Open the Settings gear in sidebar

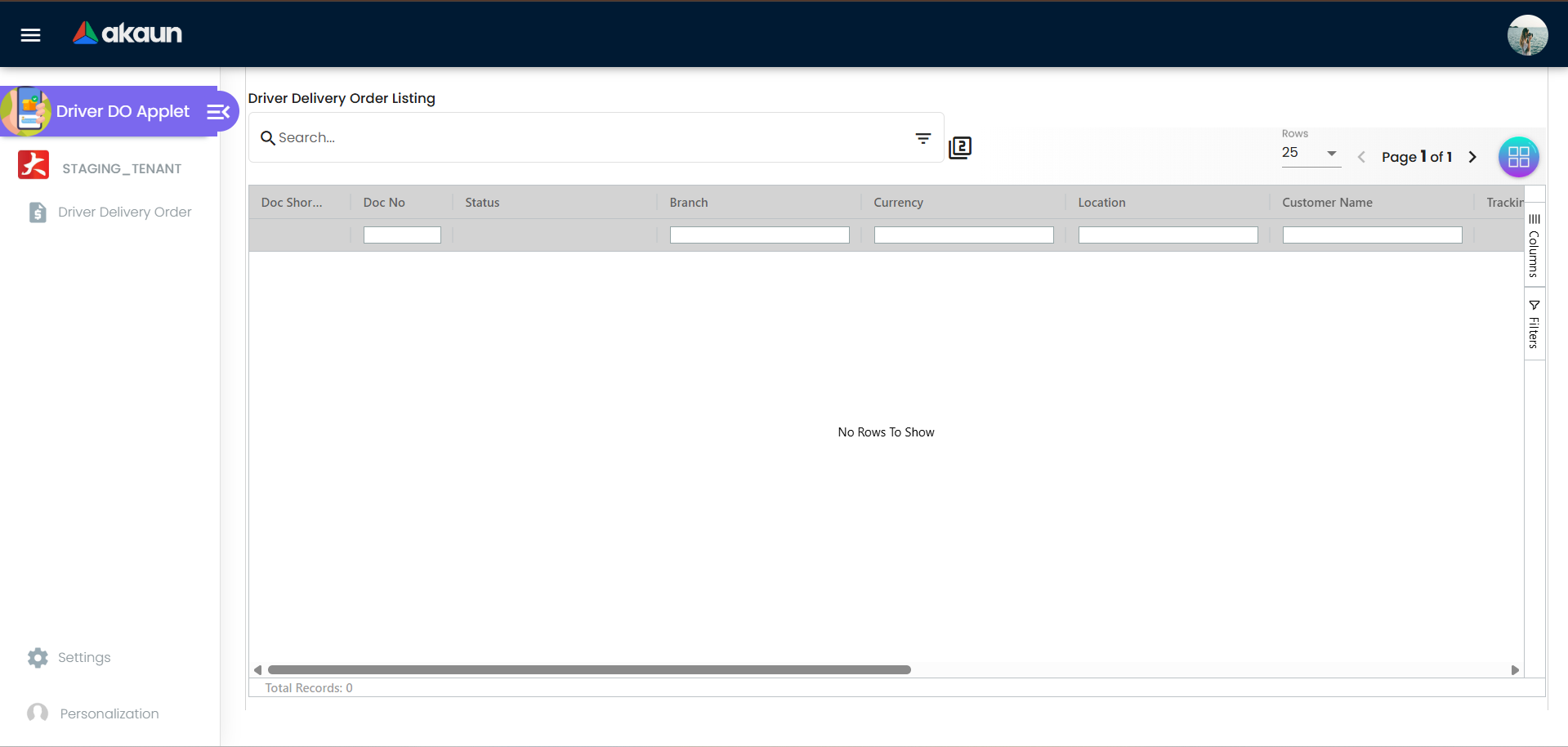pos(38,657)
